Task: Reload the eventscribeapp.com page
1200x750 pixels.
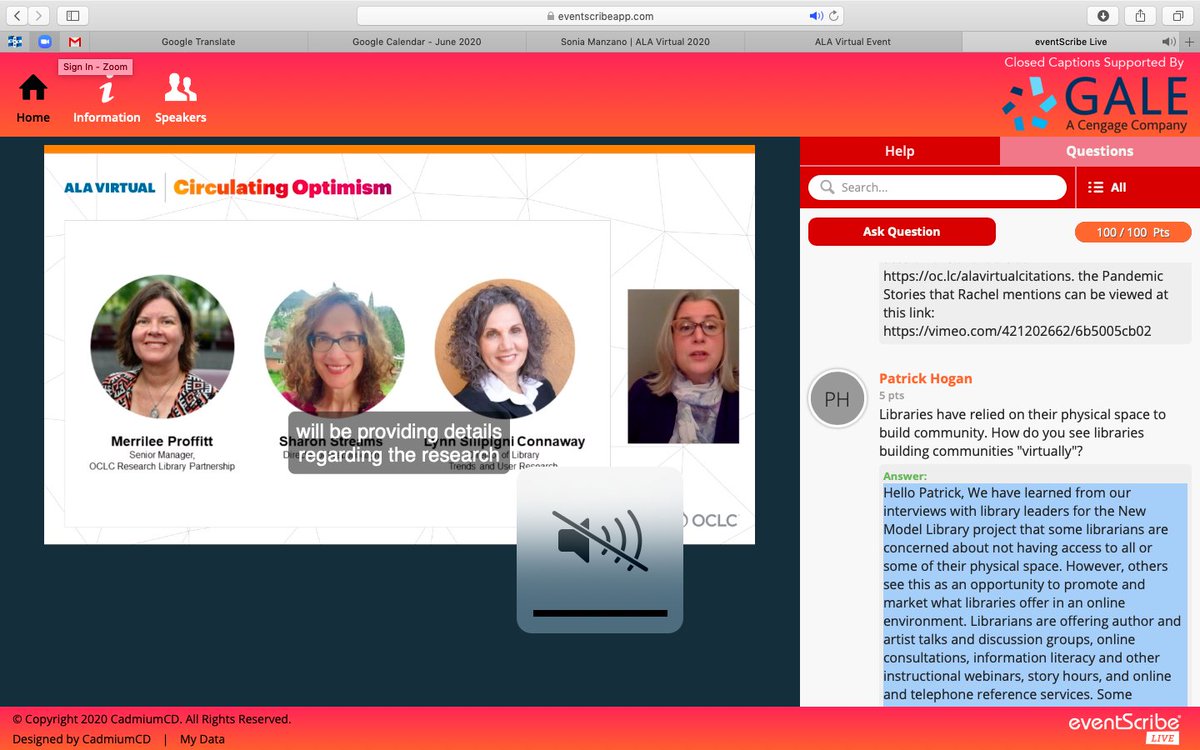Action: tap(834, 16)
